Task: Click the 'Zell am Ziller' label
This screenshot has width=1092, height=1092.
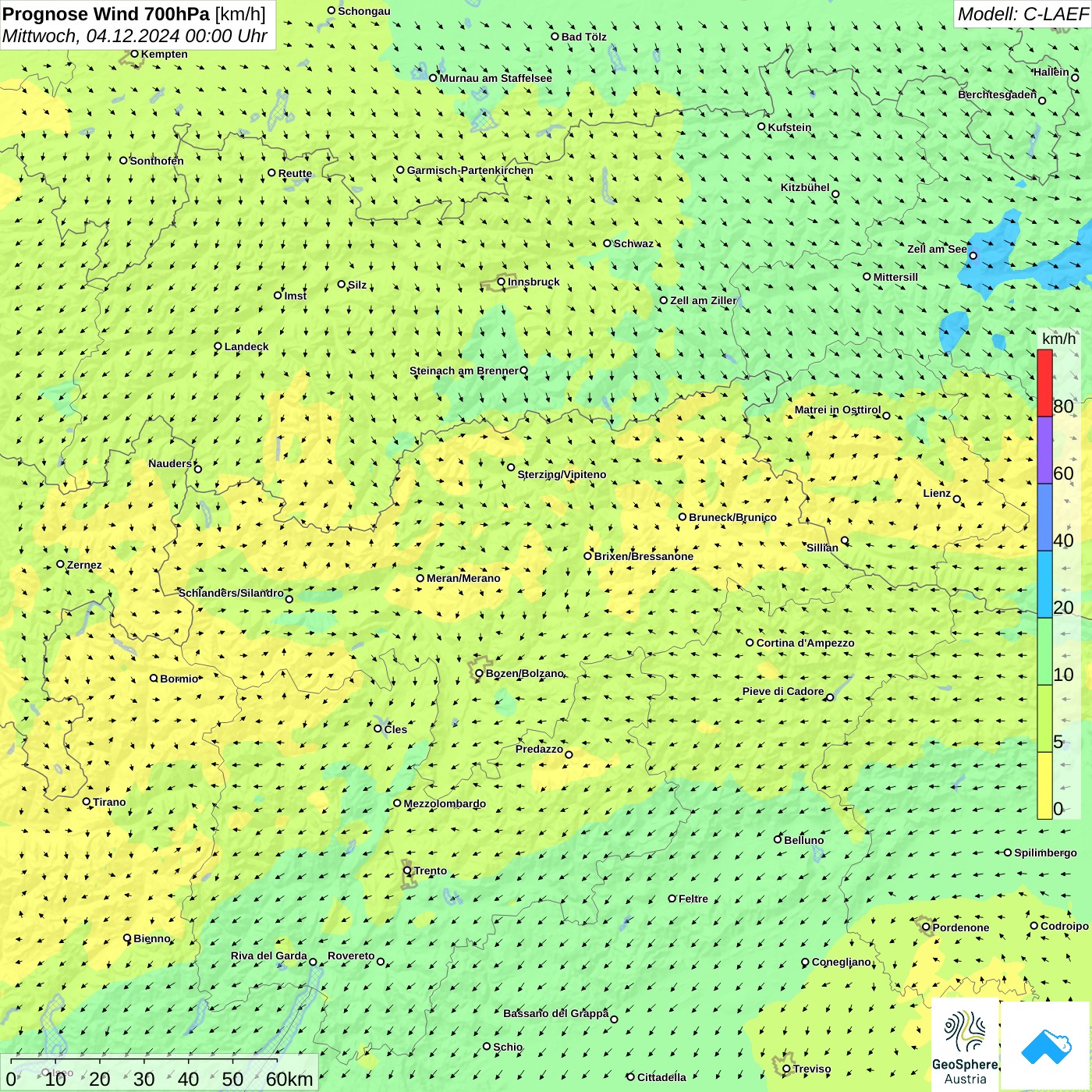Action: point(704,300)
